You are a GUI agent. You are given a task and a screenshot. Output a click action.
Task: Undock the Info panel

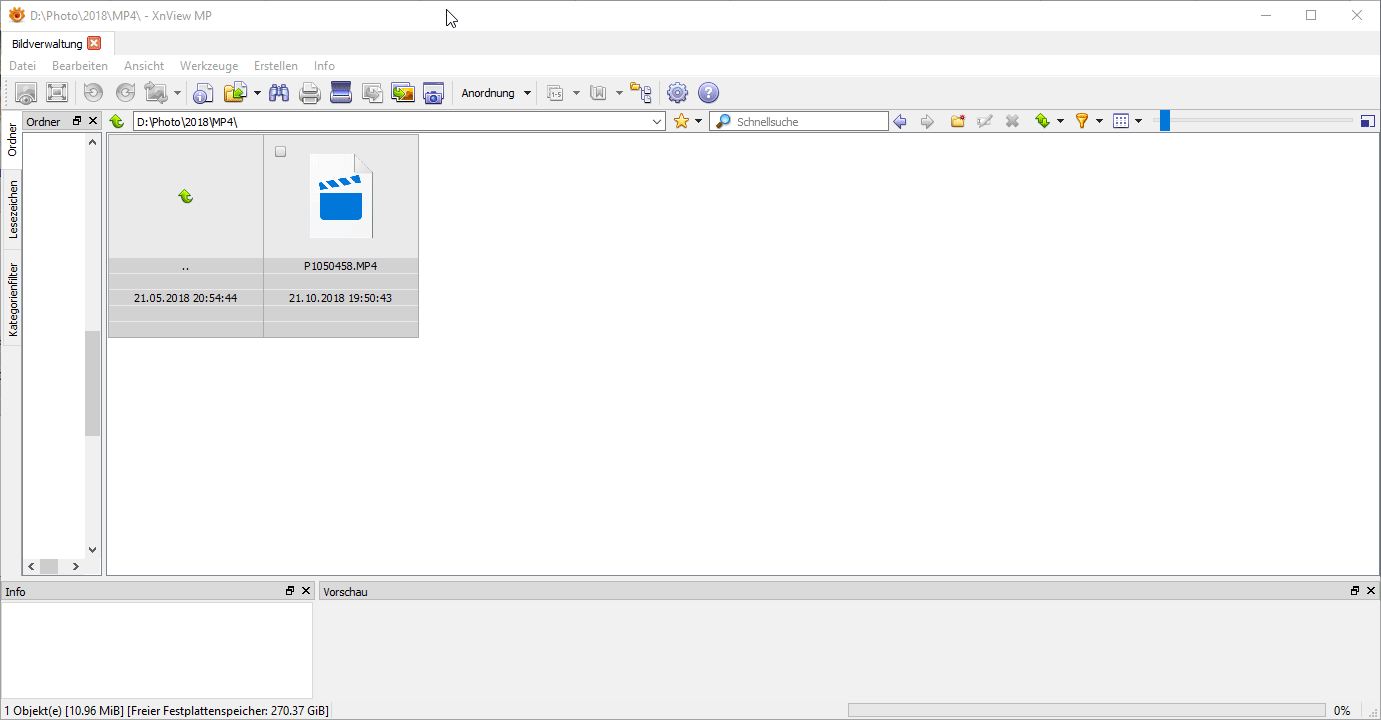[290, 591]
